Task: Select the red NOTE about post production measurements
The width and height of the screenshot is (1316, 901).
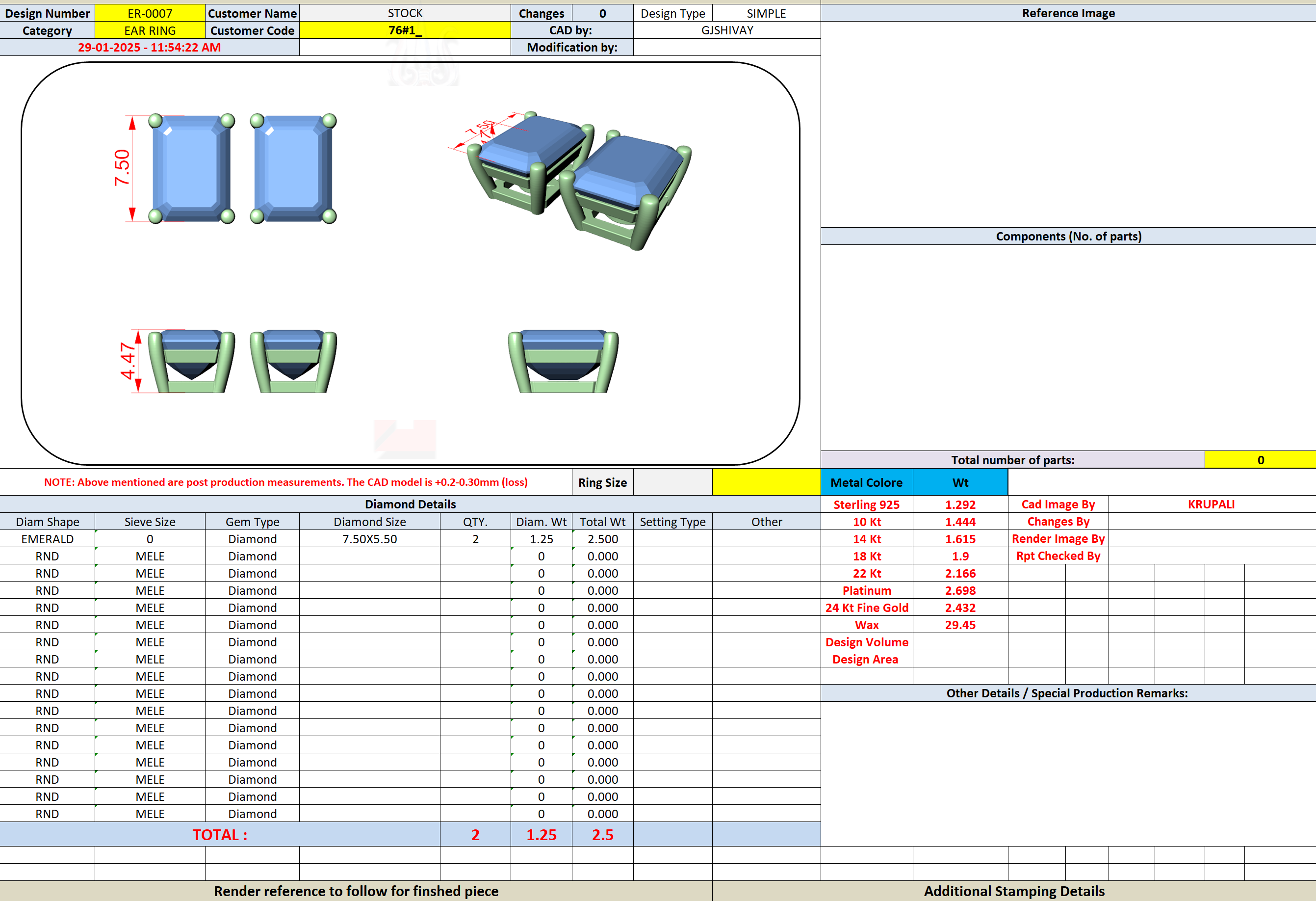Action: tap(286, 482)
